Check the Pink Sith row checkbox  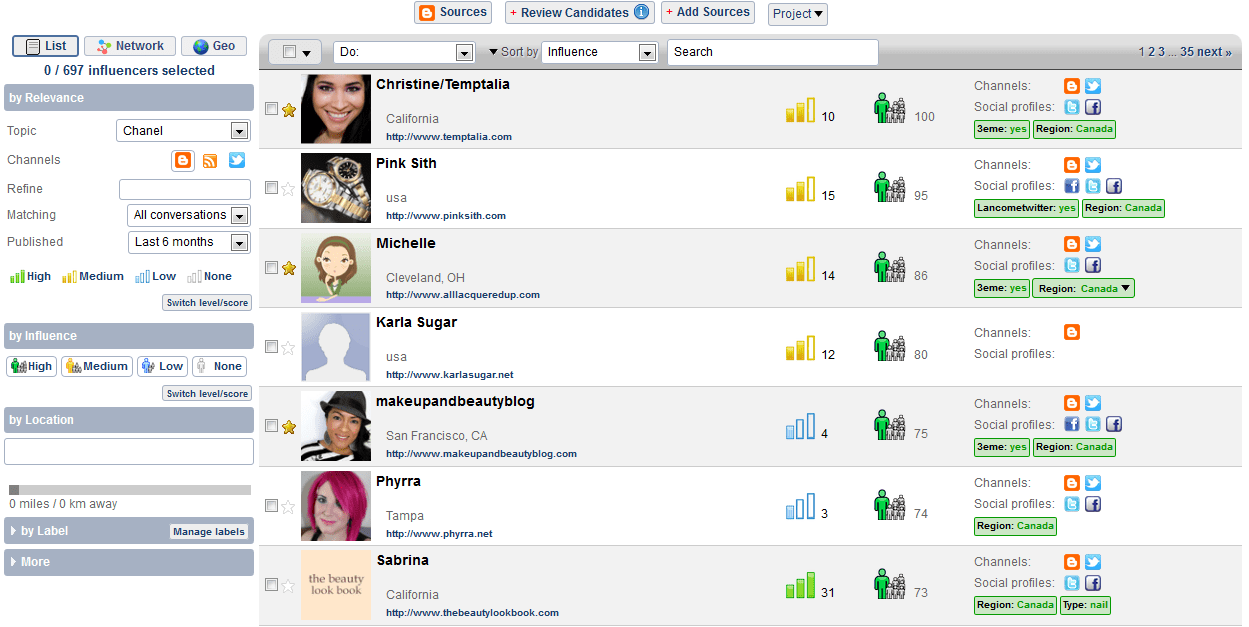point(271,188)
